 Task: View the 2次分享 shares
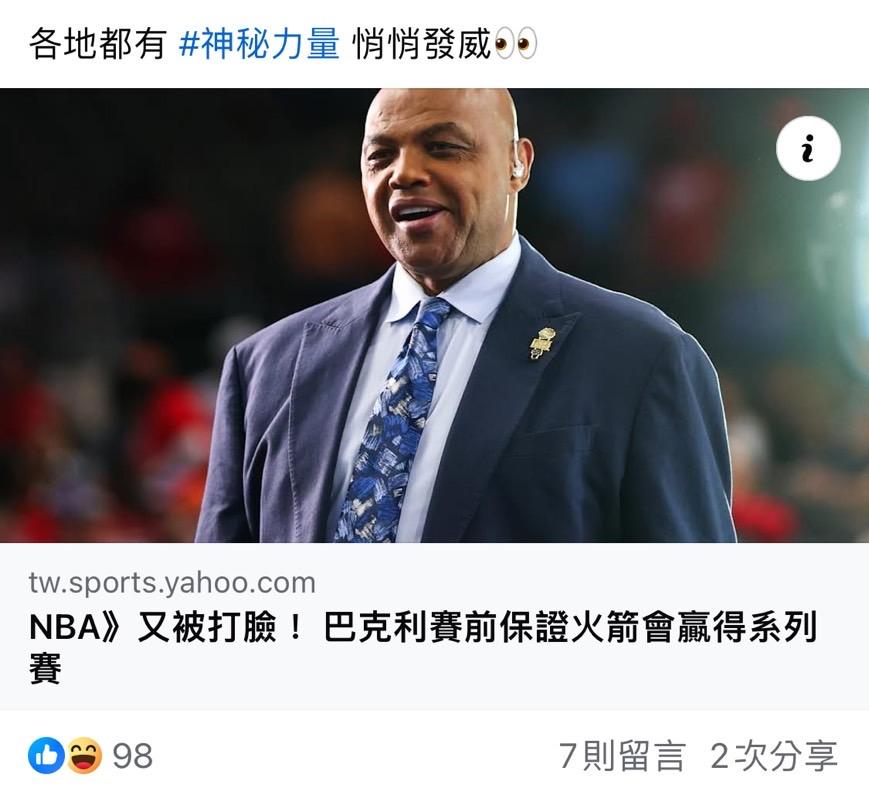(774, 756)
